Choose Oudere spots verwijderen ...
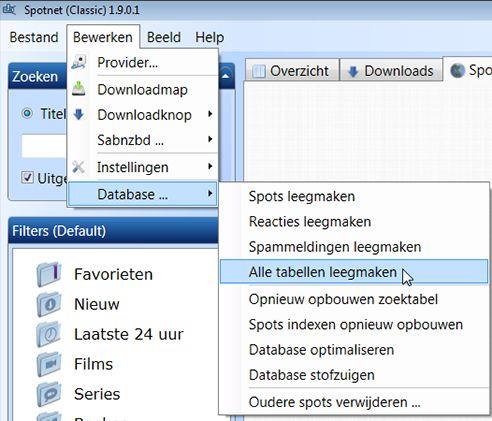492x421 pixels. (354, 402)
